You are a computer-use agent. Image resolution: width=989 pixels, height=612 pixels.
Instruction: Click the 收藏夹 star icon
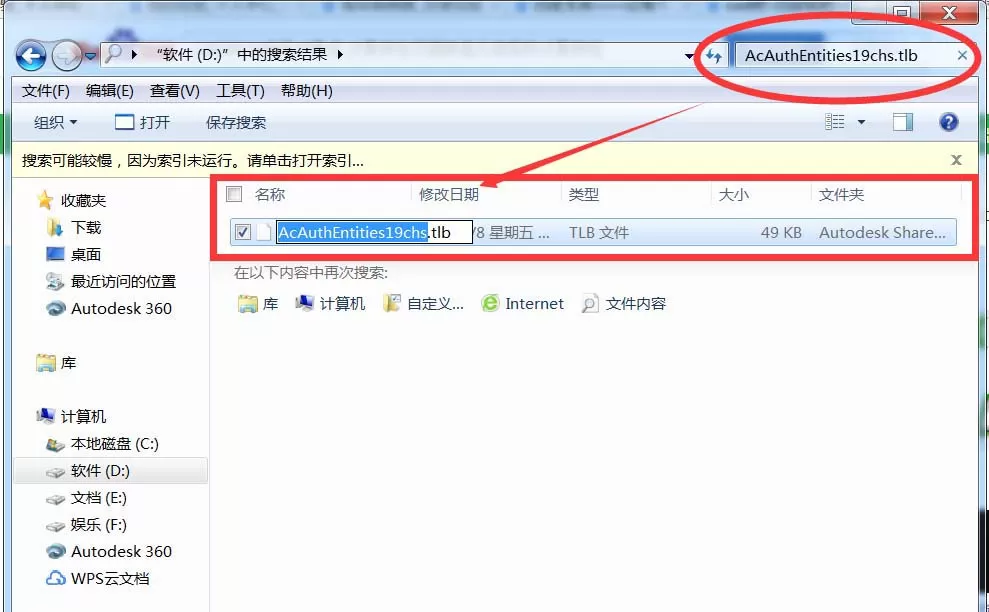pyautogui.click(x=45, y=200)
